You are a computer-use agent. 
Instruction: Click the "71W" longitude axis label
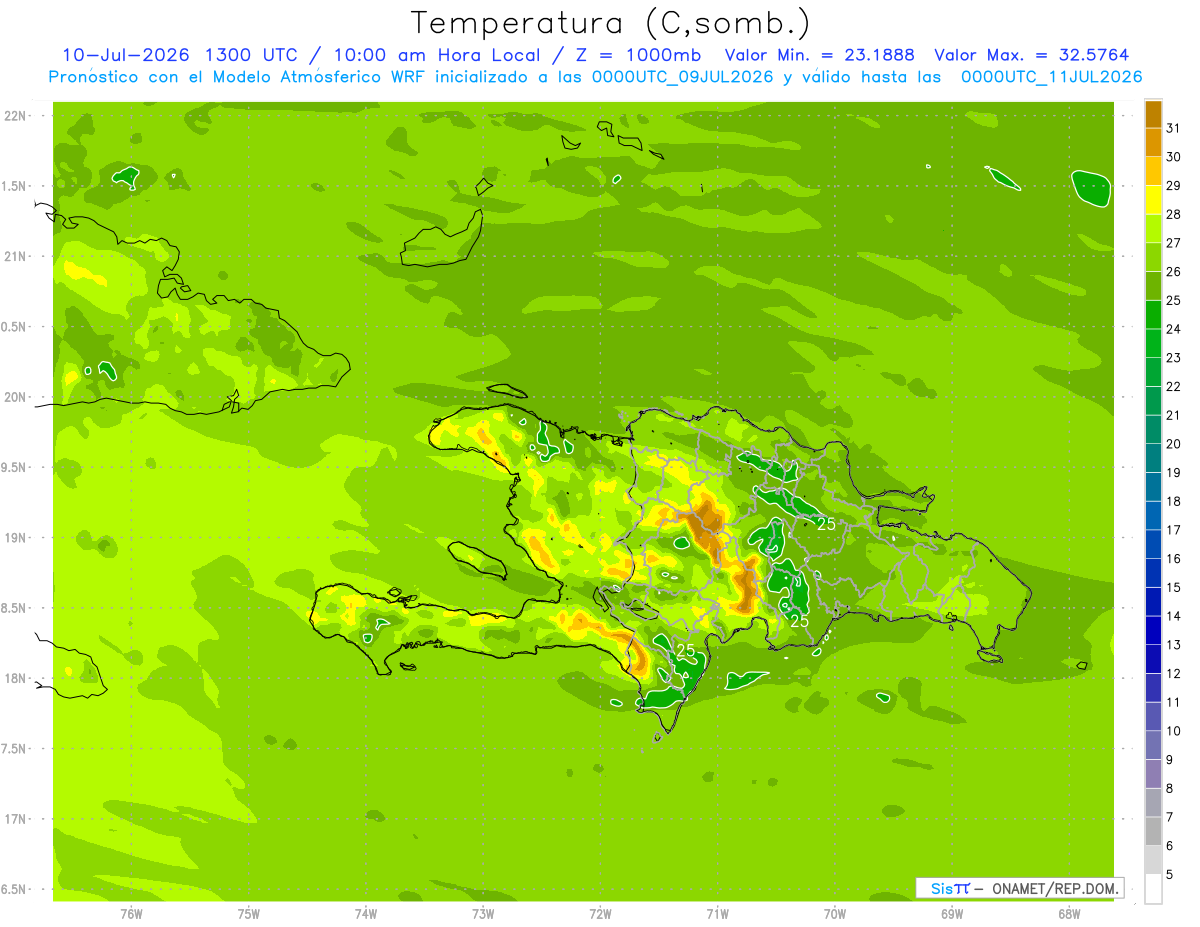pos(717,914)
